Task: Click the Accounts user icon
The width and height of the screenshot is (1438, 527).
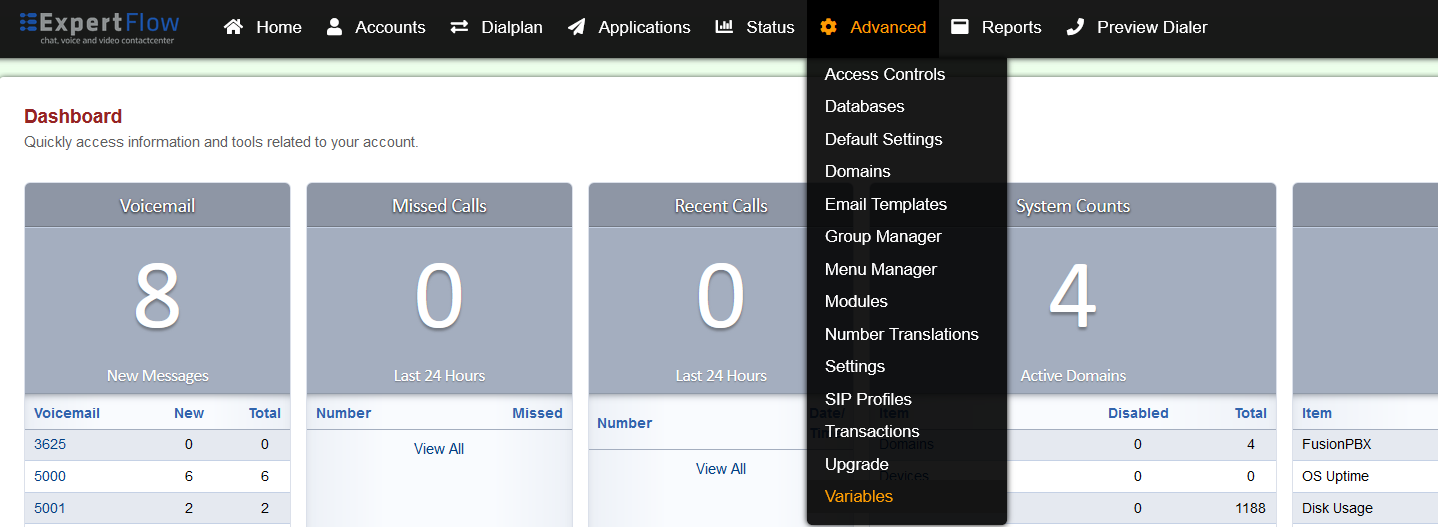Action: [x=334, y=27]
